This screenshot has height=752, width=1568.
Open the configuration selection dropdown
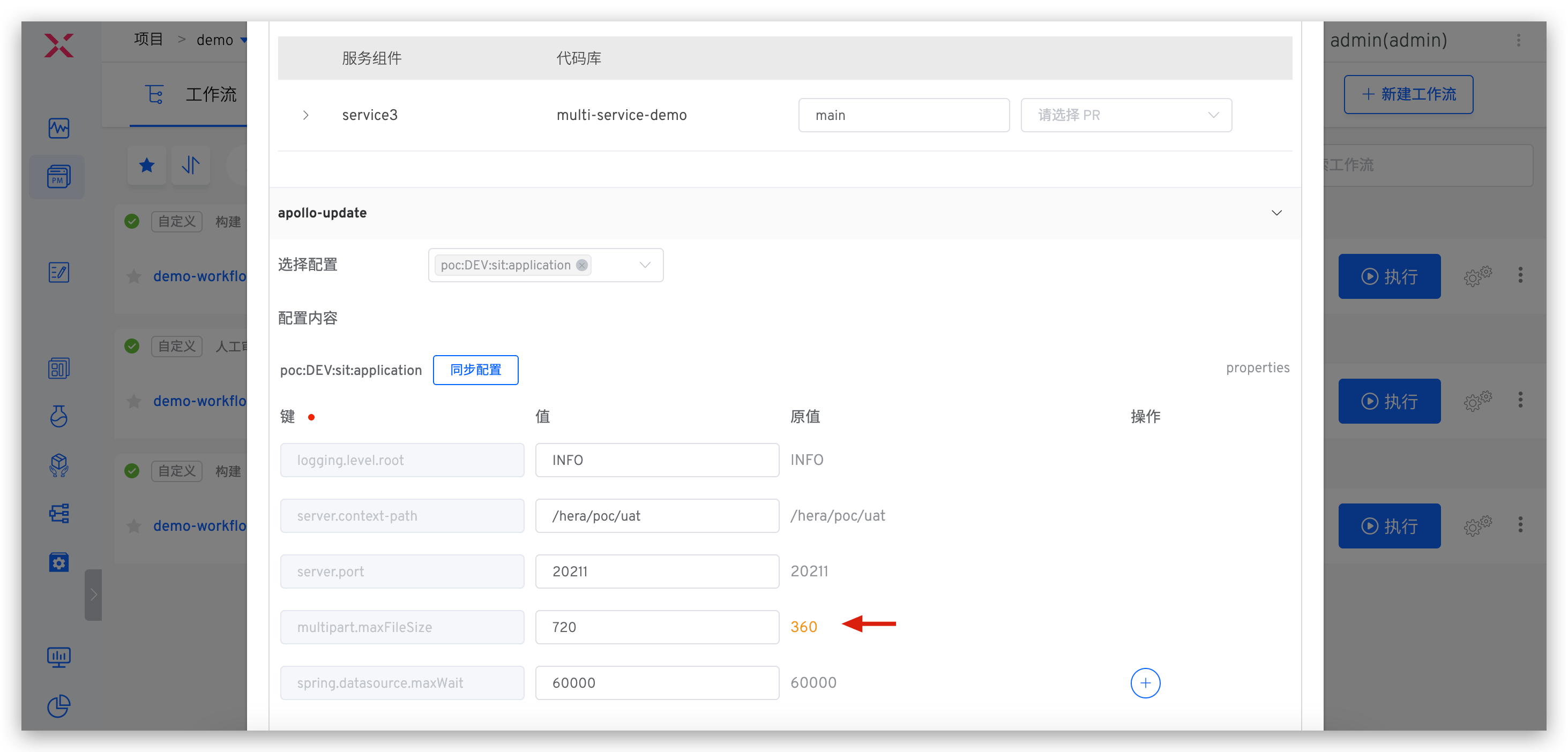coord(546,265)
